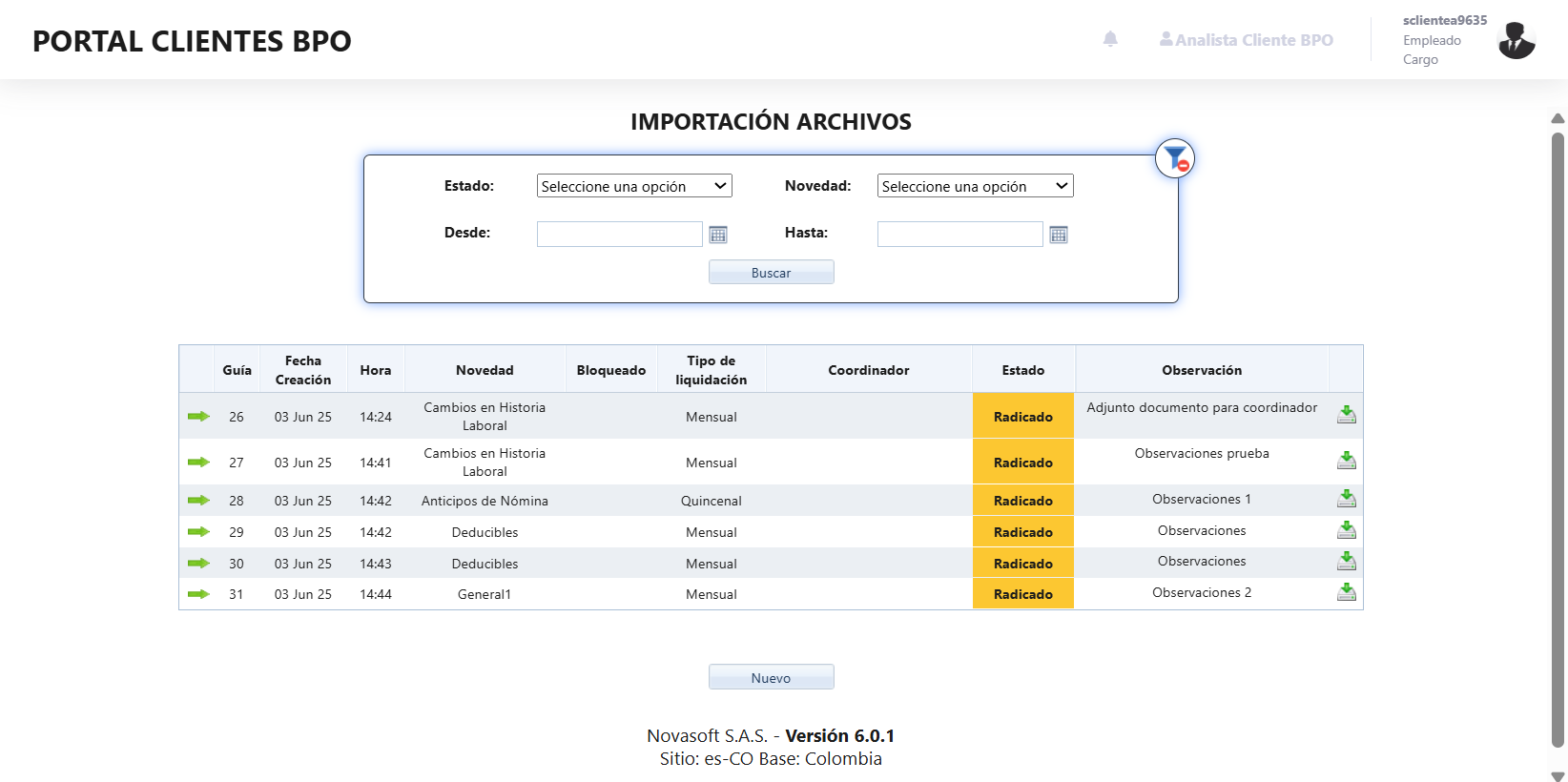Viewport: 1568px width, 782px height.
Task: Click the 14:24 time cell
Action: [x=376, y=417]
